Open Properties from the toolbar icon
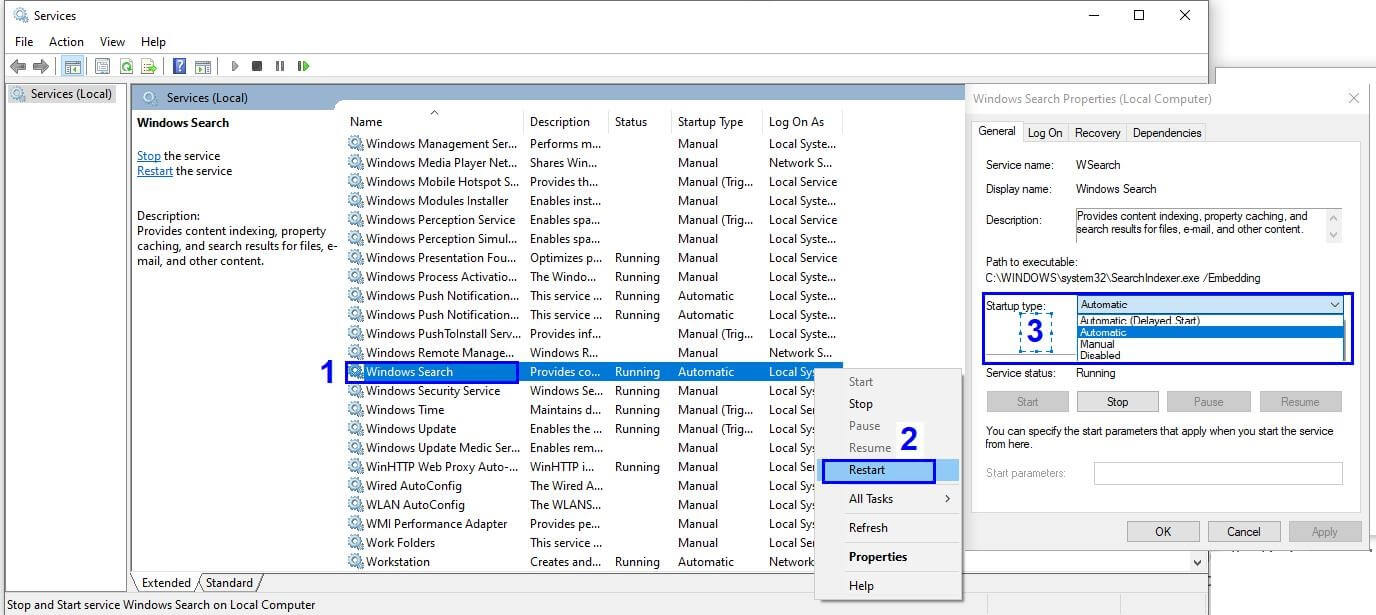 tap(102, 66)
